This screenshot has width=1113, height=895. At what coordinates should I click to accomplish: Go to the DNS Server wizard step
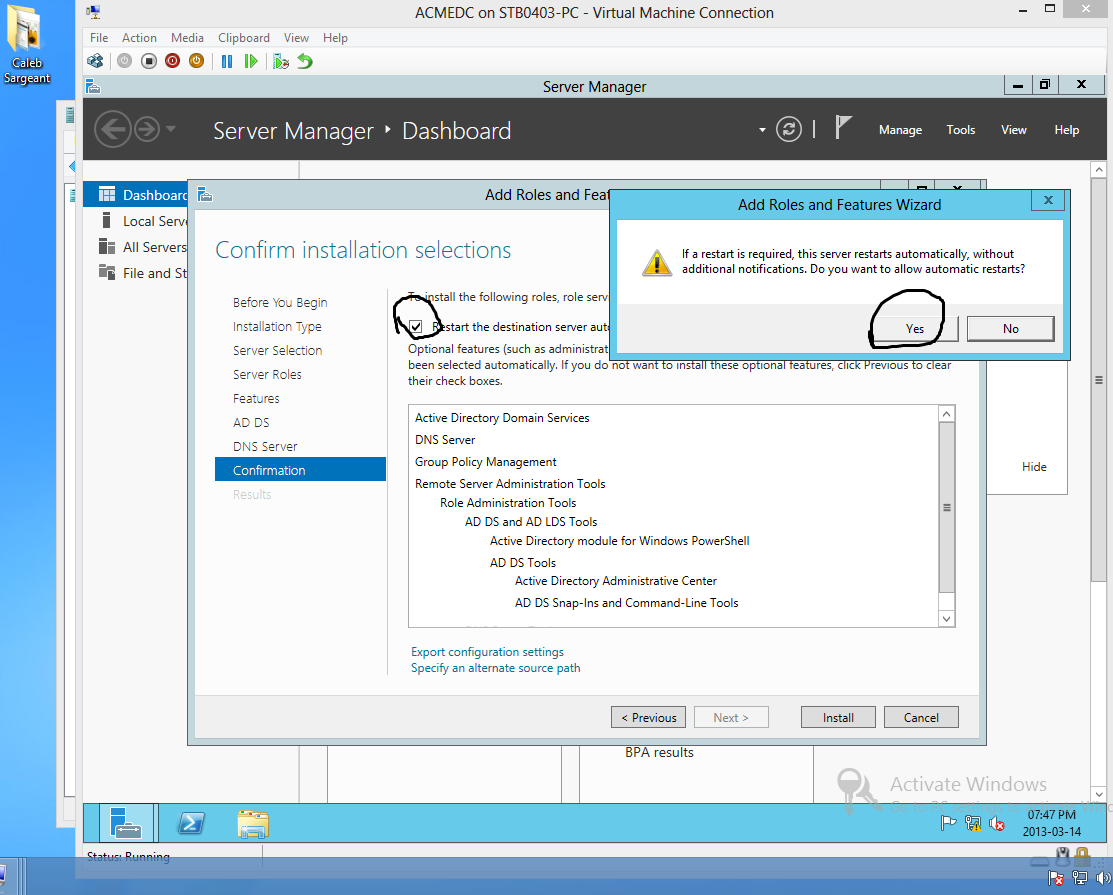coord(265,446)
